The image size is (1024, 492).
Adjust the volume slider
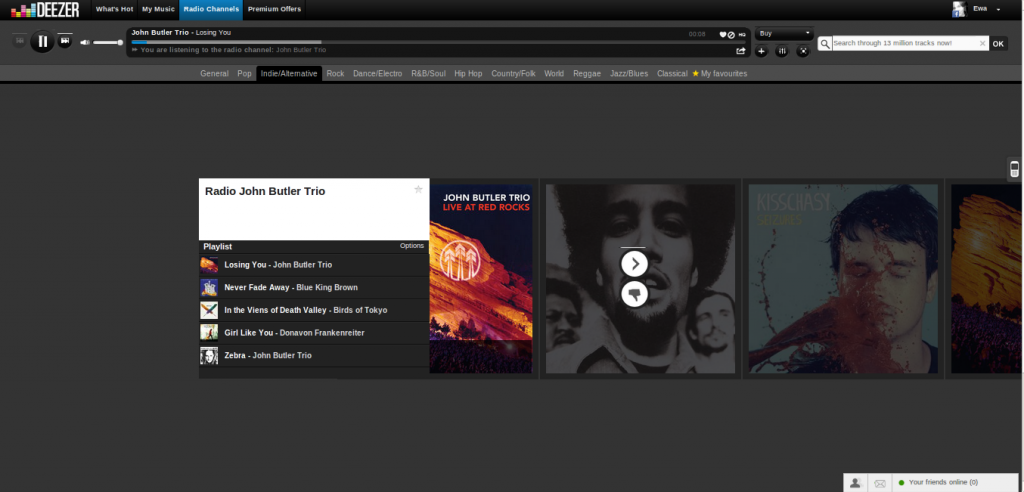(108, 42)
